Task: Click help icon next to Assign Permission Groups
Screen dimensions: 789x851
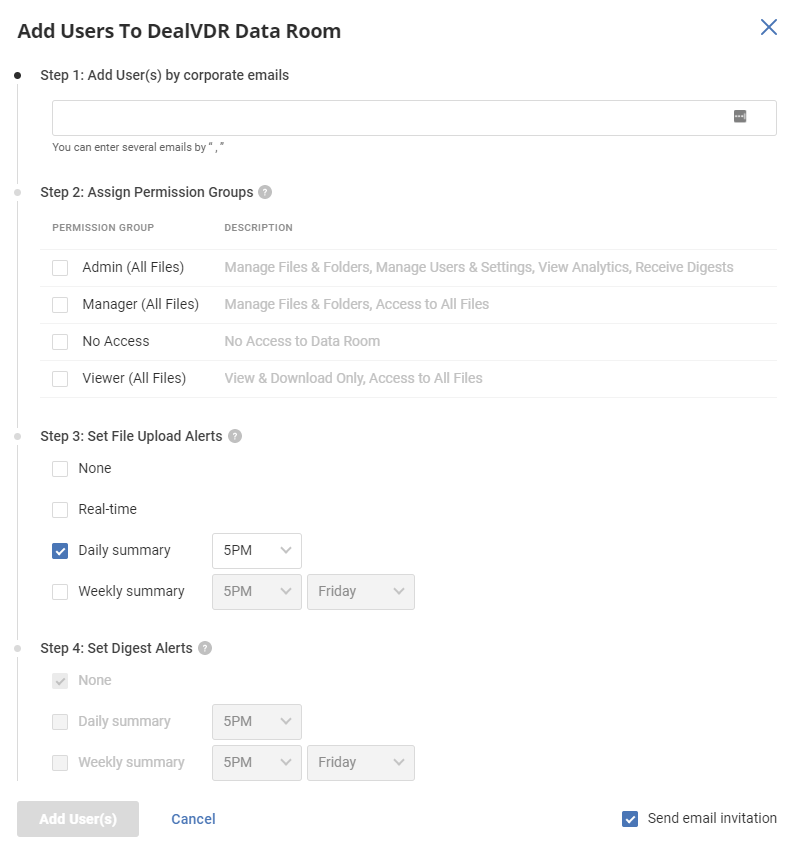Action: (265, 192)
